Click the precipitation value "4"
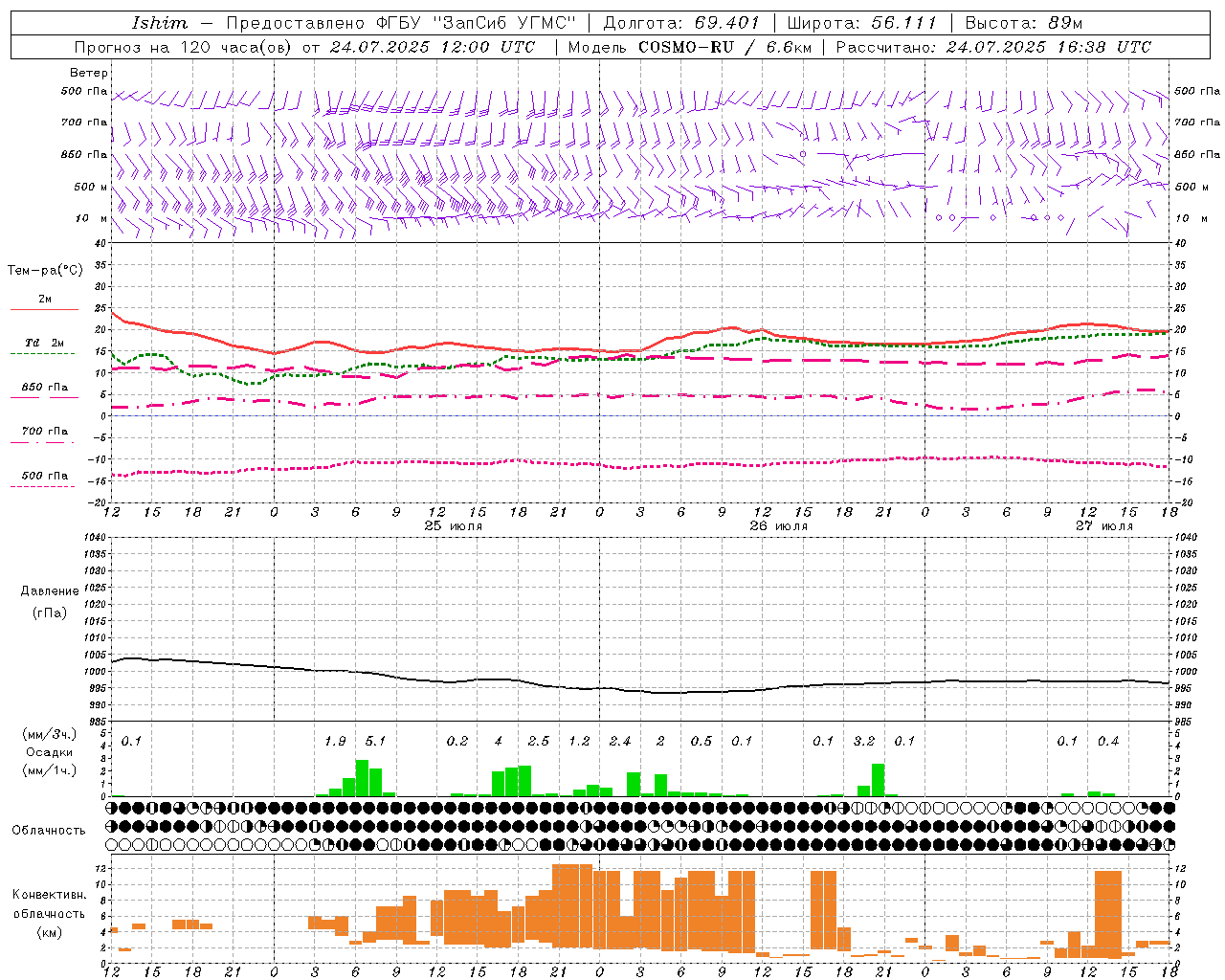 (x=499, y=741)
